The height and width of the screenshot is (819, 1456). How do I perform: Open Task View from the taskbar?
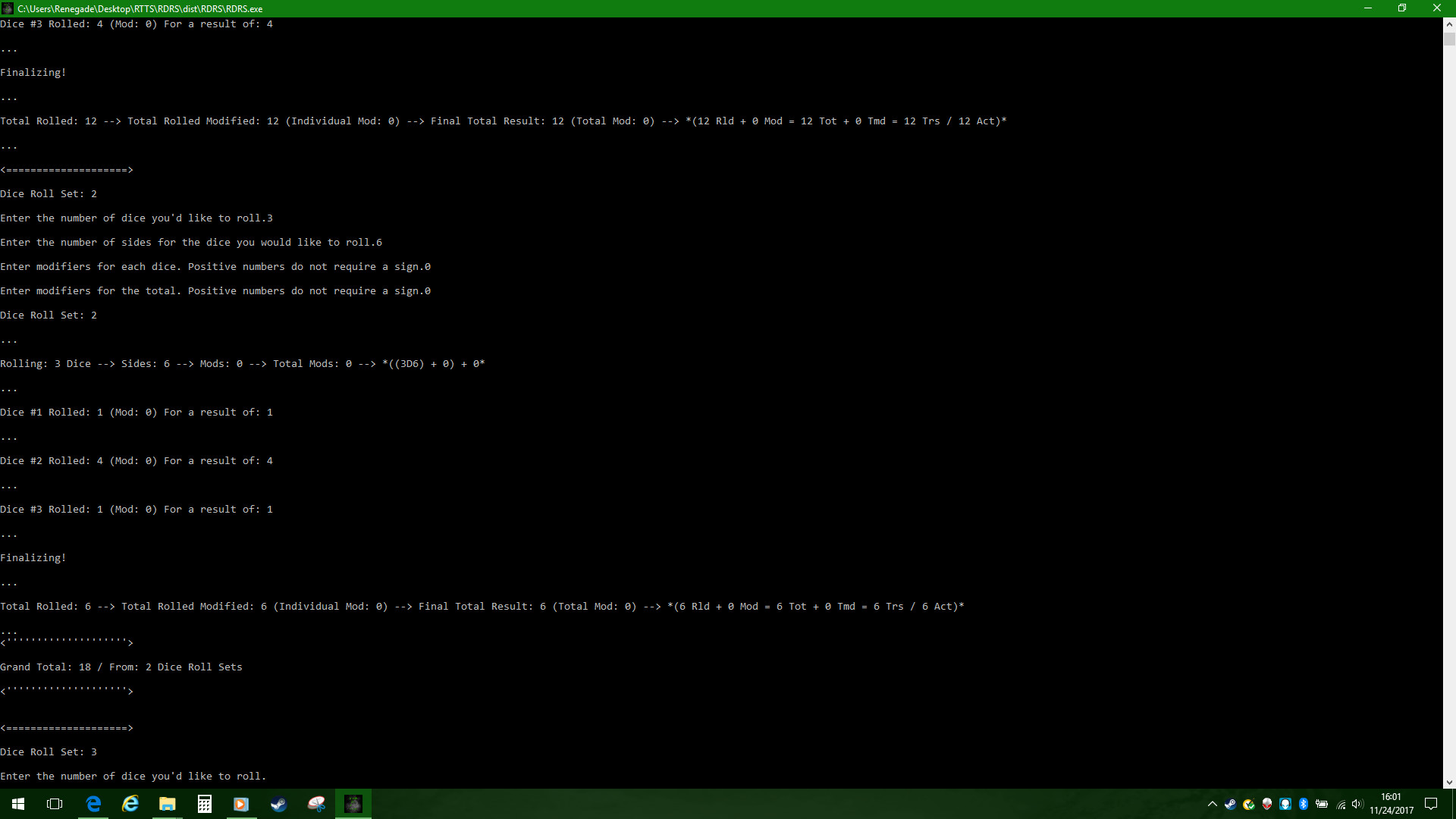coord(54,804)
